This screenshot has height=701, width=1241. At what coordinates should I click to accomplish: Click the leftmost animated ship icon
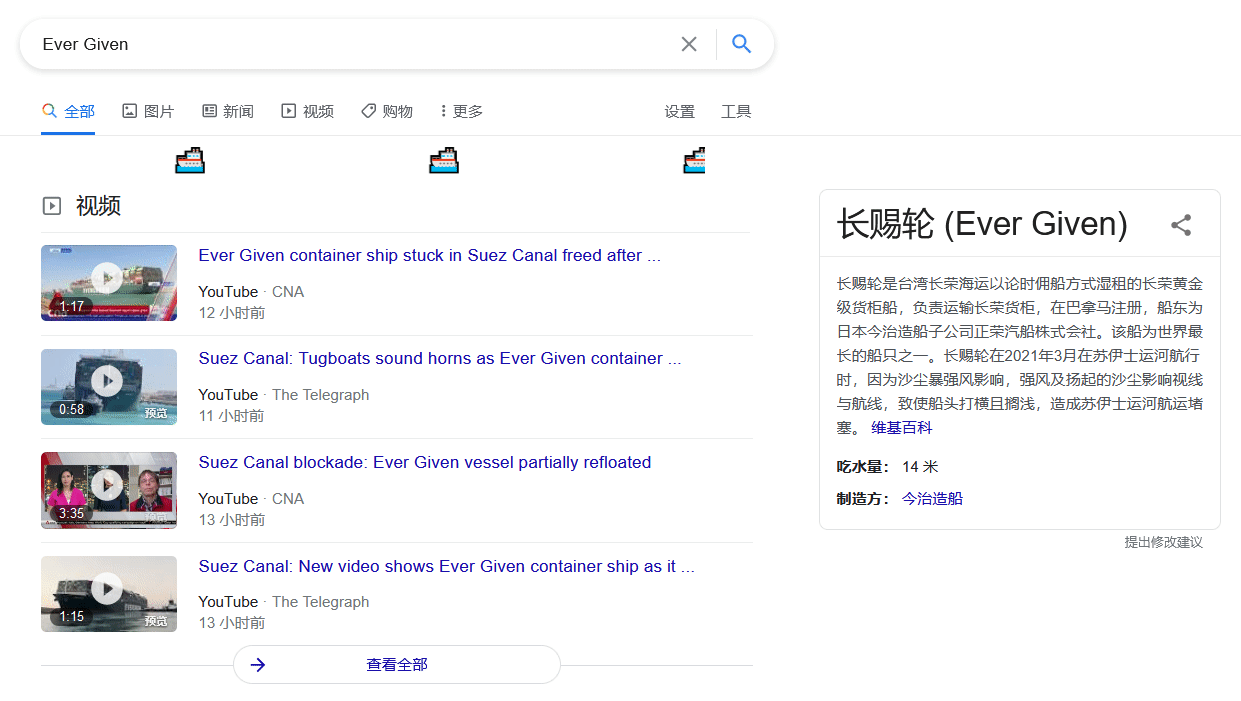click(190, 160)
